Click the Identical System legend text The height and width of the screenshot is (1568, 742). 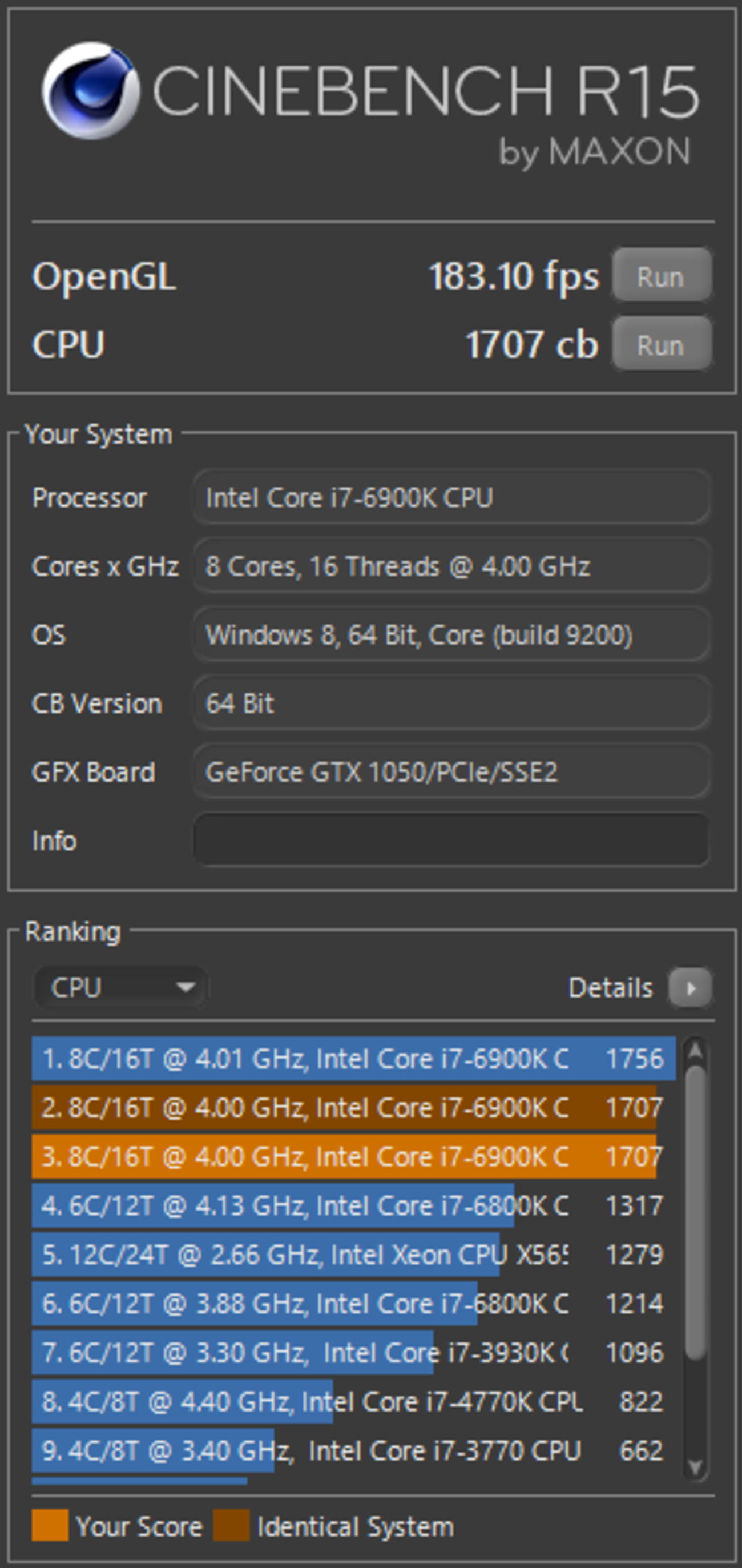tap(355, 1527)
